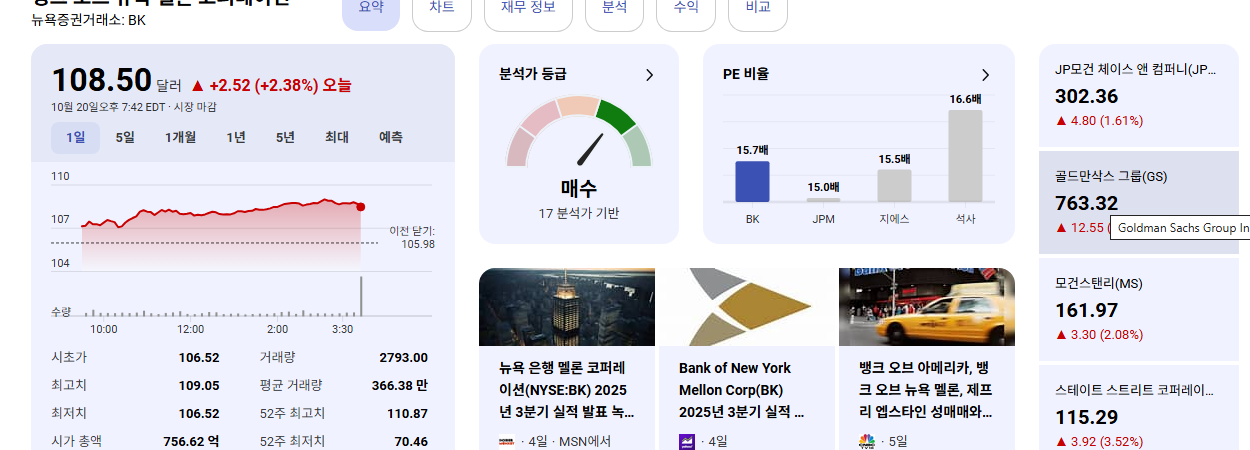Open JP모건 체이스 앤 컴퍼니 stock card
The image size is (1250, 450).
tap(1139, 94)
